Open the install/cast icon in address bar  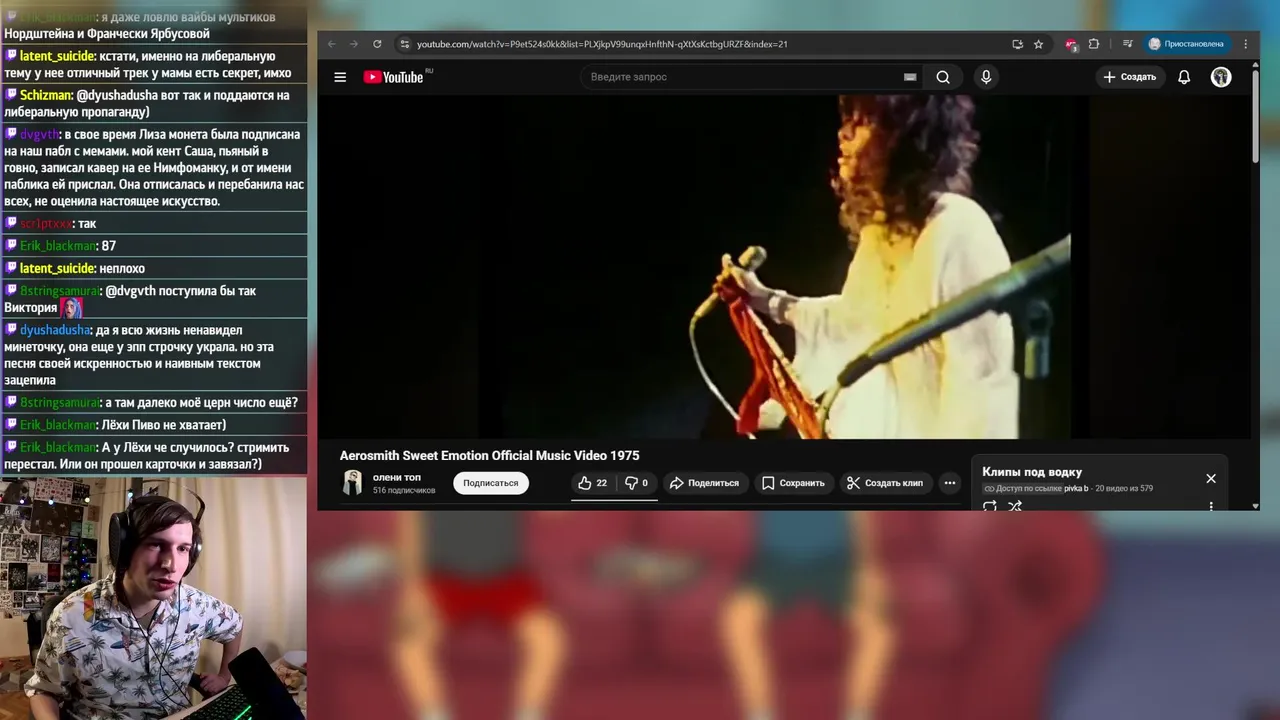tap(1017, 44)
